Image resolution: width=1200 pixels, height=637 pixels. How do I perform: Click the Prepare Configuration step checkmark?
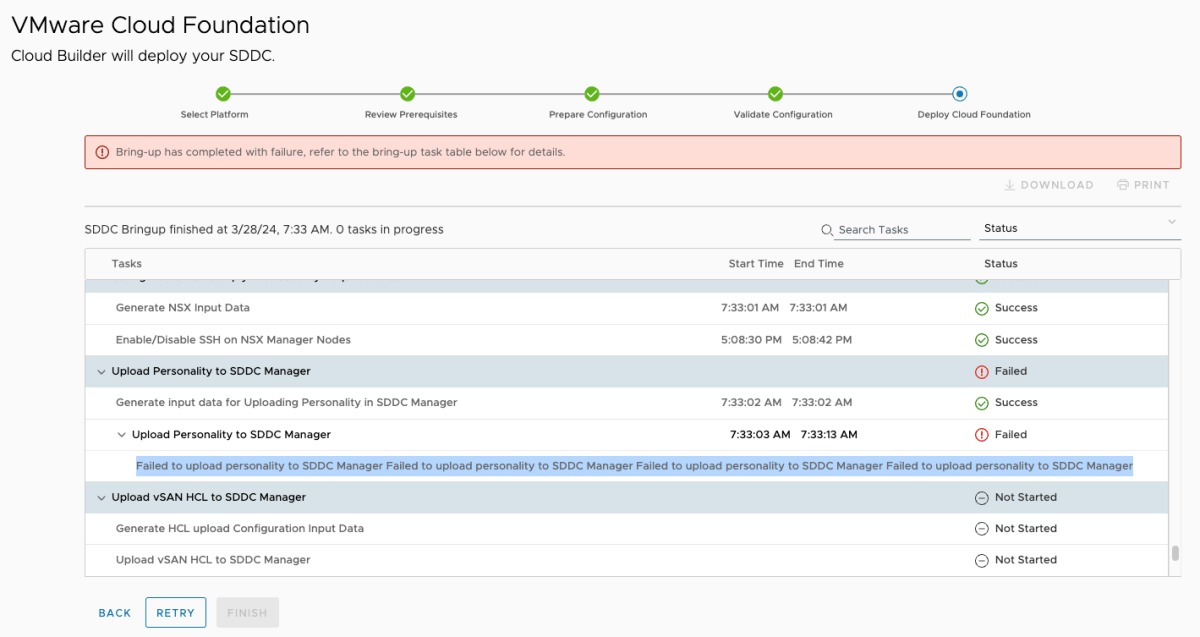[x=591, y=94]
